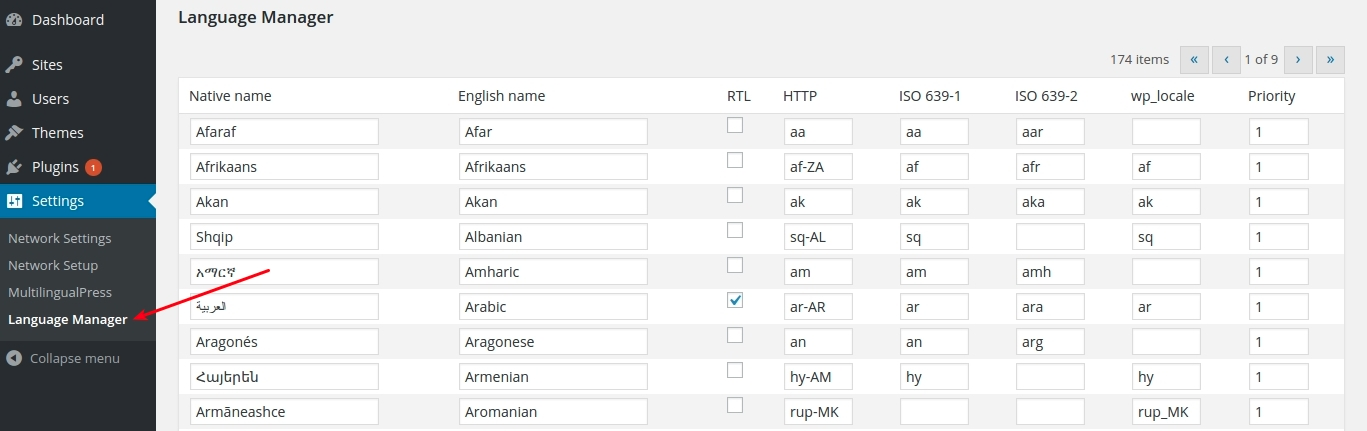Click the Collapse menu label
The width and height of the screenshot is (1367, 431).
75,358
